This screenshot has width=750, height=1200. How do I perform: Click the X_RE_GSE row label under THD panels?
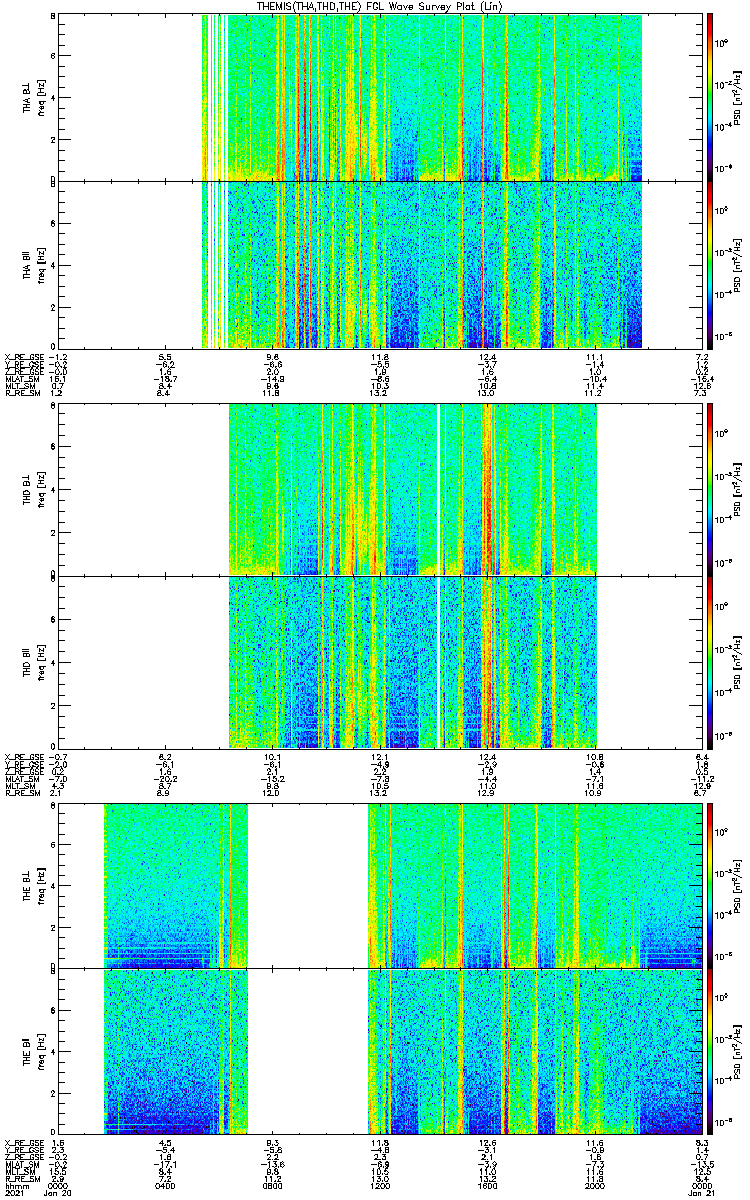pyautogui.click(x=24, y=756)
